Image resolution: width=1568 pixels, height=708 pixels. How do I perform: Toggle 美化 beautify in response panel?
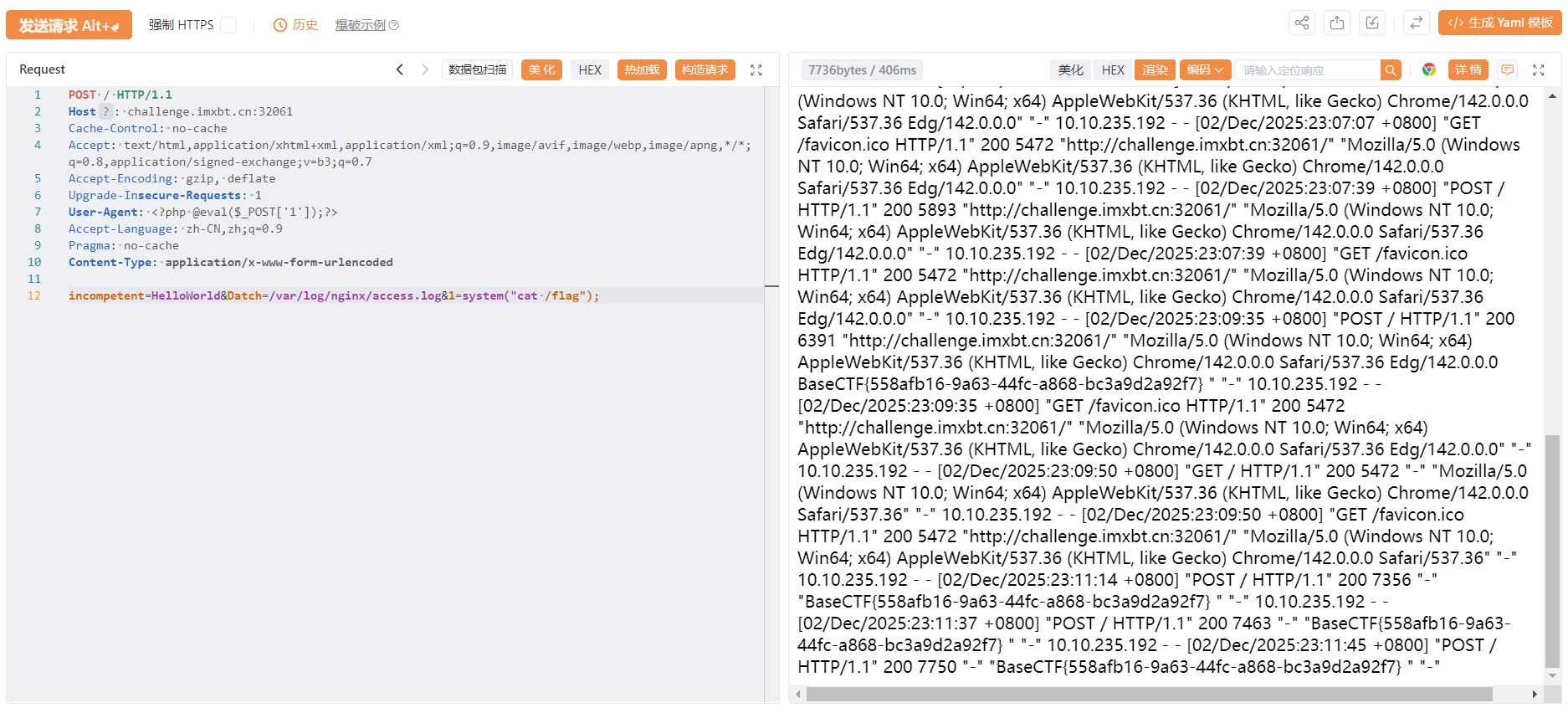click(x=1070, y=70)
